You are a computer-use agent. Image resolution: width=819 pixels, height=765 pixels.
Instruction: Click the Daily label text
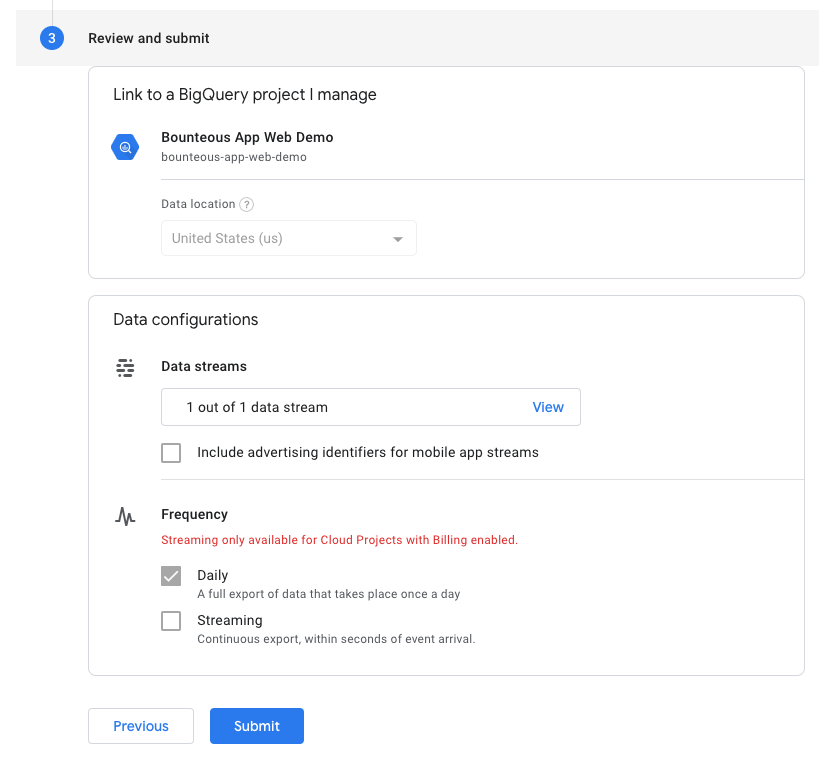click(x=213, y=575)
